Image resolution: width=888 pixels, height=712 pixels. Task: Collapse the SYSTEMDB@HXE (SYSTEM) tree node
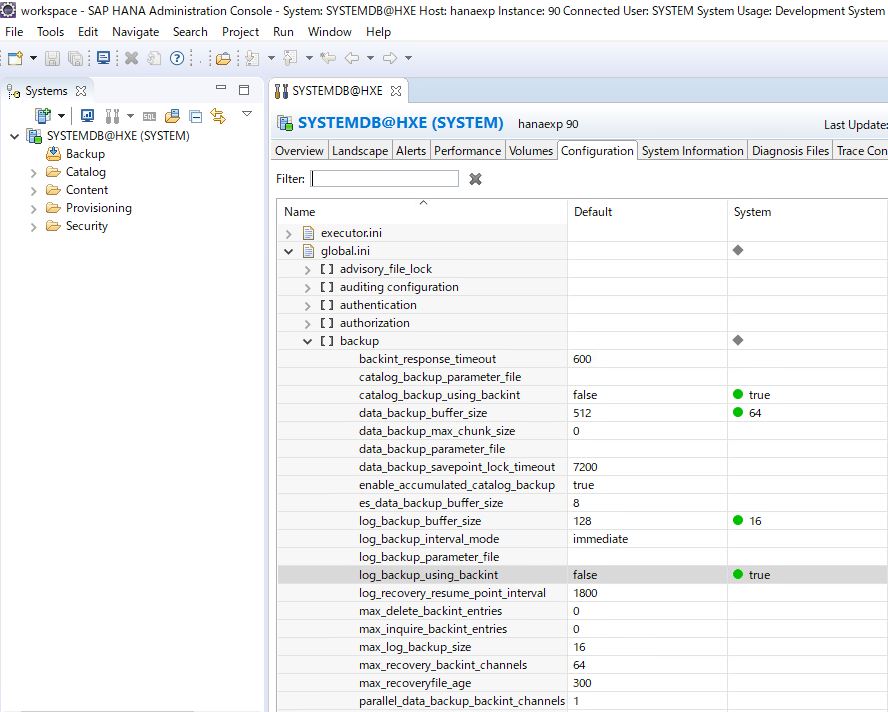[x=15, y=136]
